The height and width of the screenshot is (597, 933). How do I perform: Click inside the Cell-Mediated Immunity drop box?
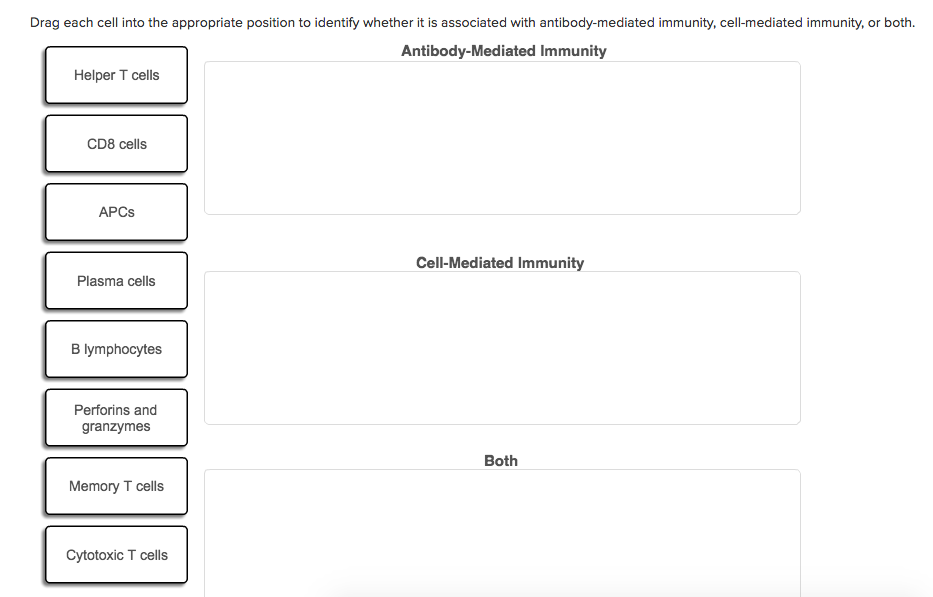[502, 348]
